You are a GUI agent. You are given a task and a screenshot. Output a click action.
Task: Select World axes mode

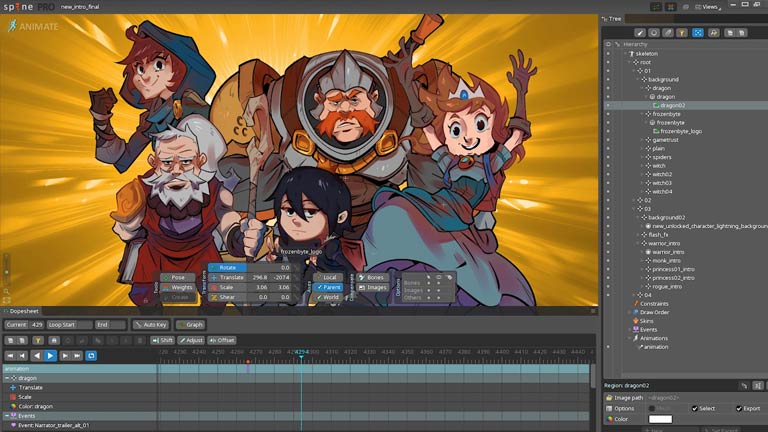point(329,297)
